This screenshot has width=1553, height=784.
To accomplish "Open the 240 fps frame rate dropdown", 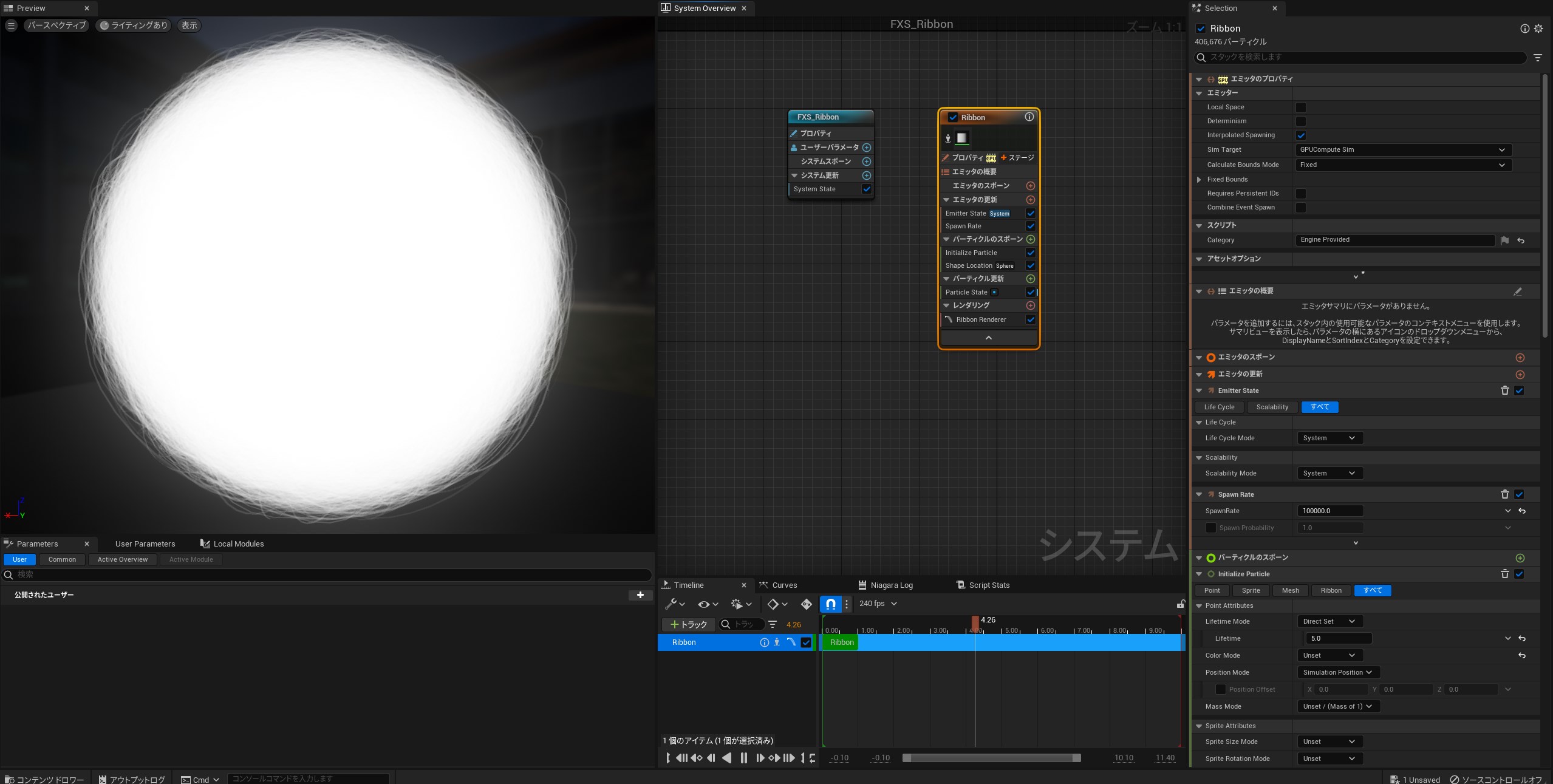I will pyautogui.click(x=876, y=604).
